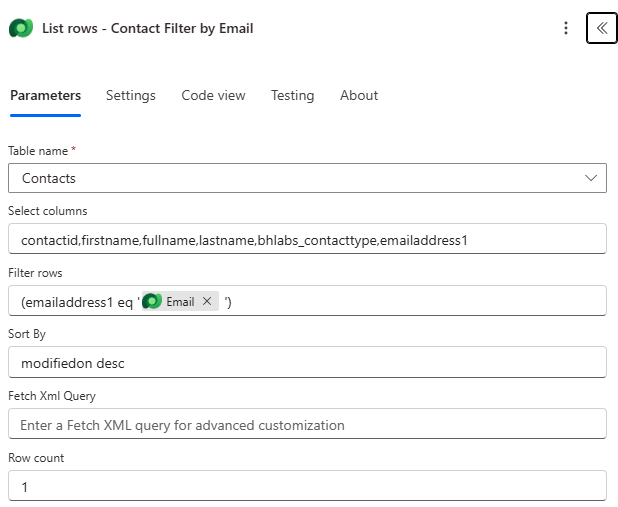Expand the Table name dropdown arrow
The height and width of the screenshot is (507, 618).
coord(590,178)
